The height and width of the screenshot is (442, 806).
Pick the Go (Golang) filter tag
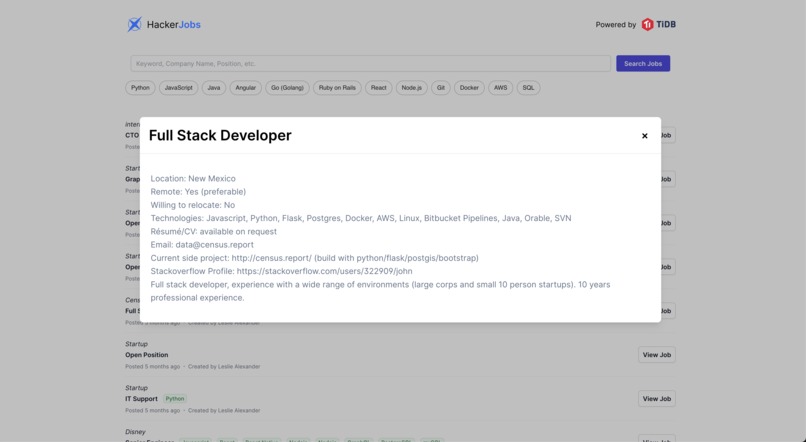(x=287, y=88)
